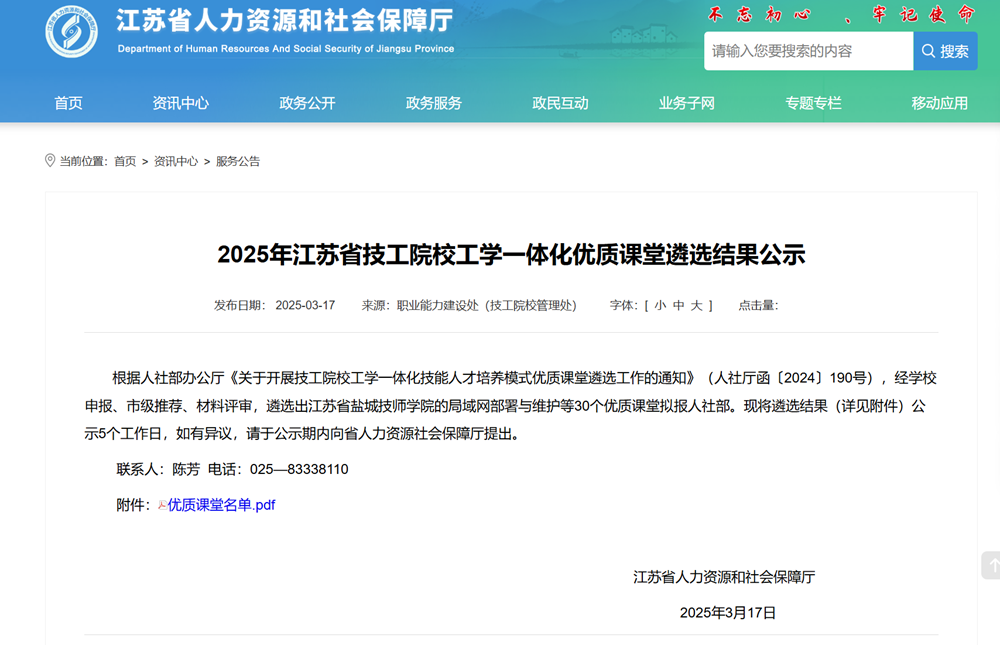This screenshot has width=1000, height=645.
Task: Focus the search input field
Action: 809,51
